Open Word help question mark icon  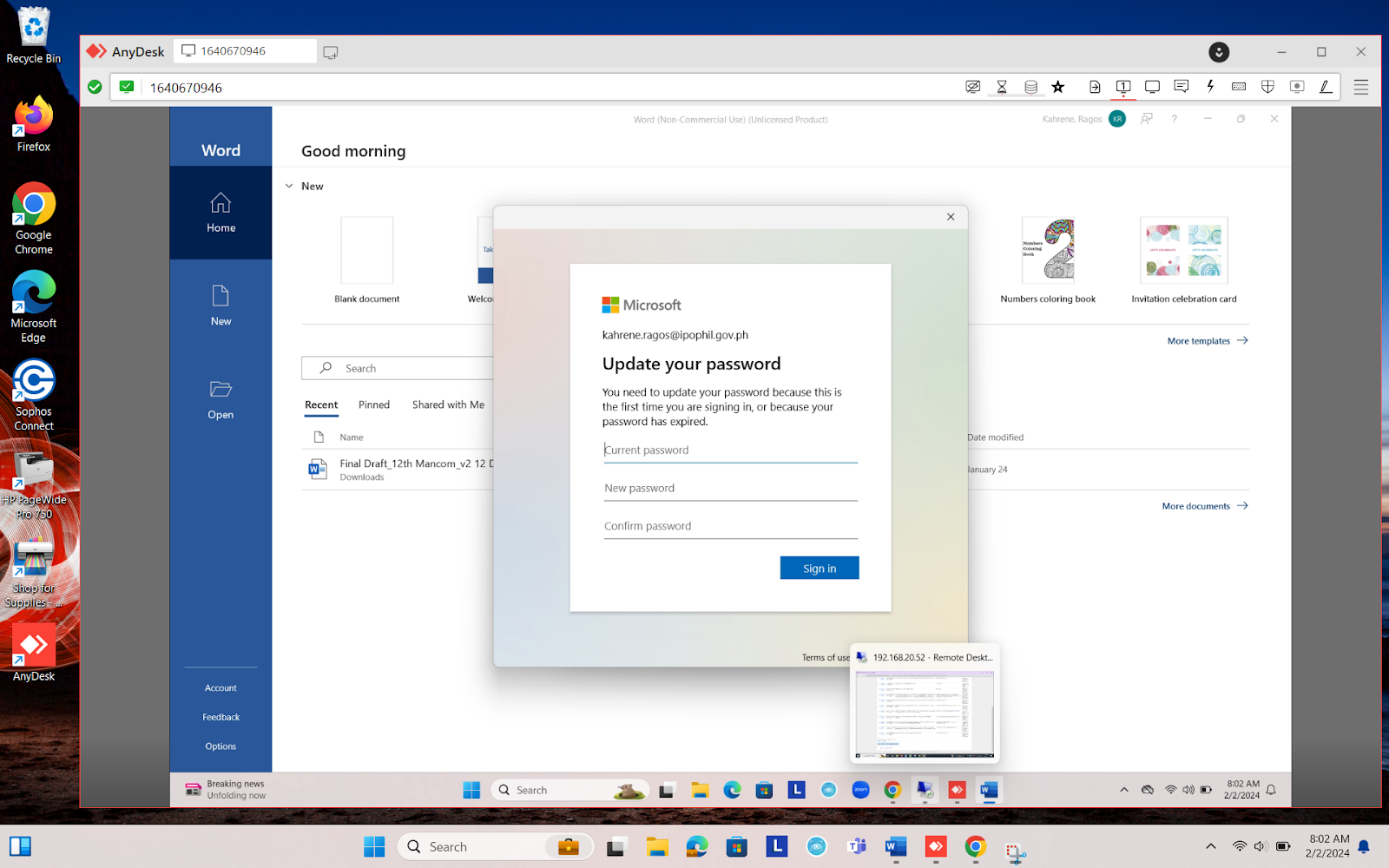(1174, 119)
